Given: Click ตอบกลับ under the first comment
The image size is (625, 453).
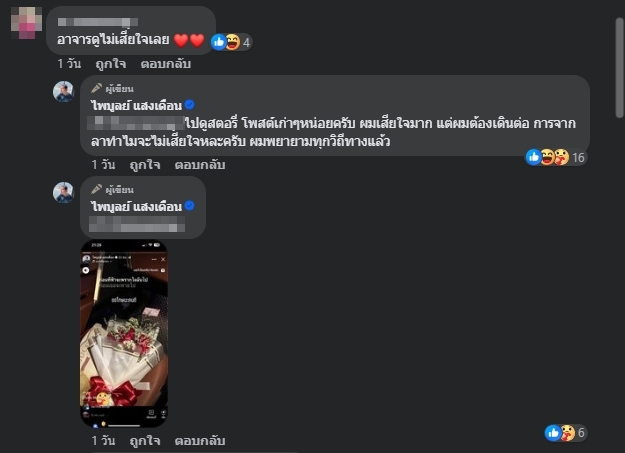Looking at the screenshot, I should point(166,64).
